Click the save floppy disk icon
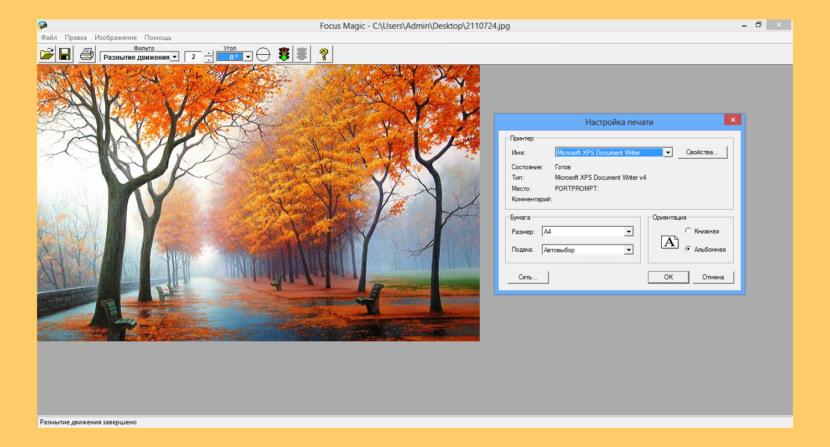This screenshot has height=447, width=830. click(65, 54)
